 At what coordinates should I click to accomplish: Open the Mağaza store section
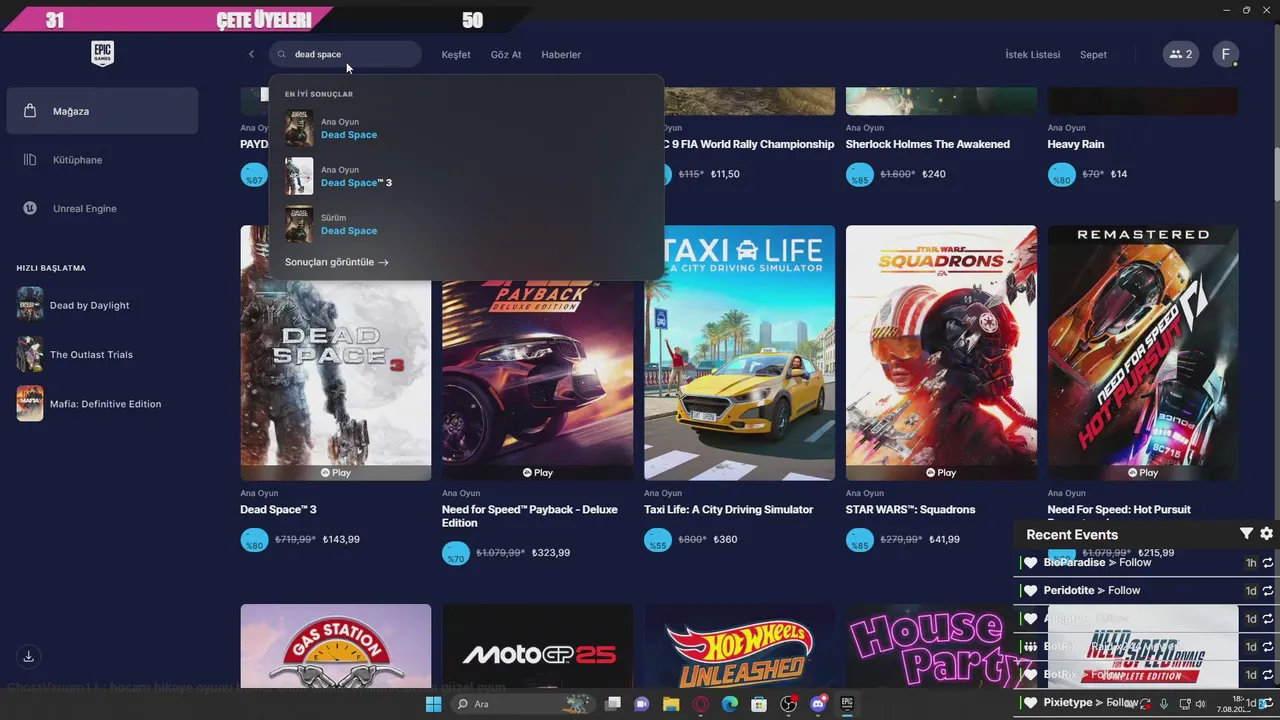pos(102,111)
